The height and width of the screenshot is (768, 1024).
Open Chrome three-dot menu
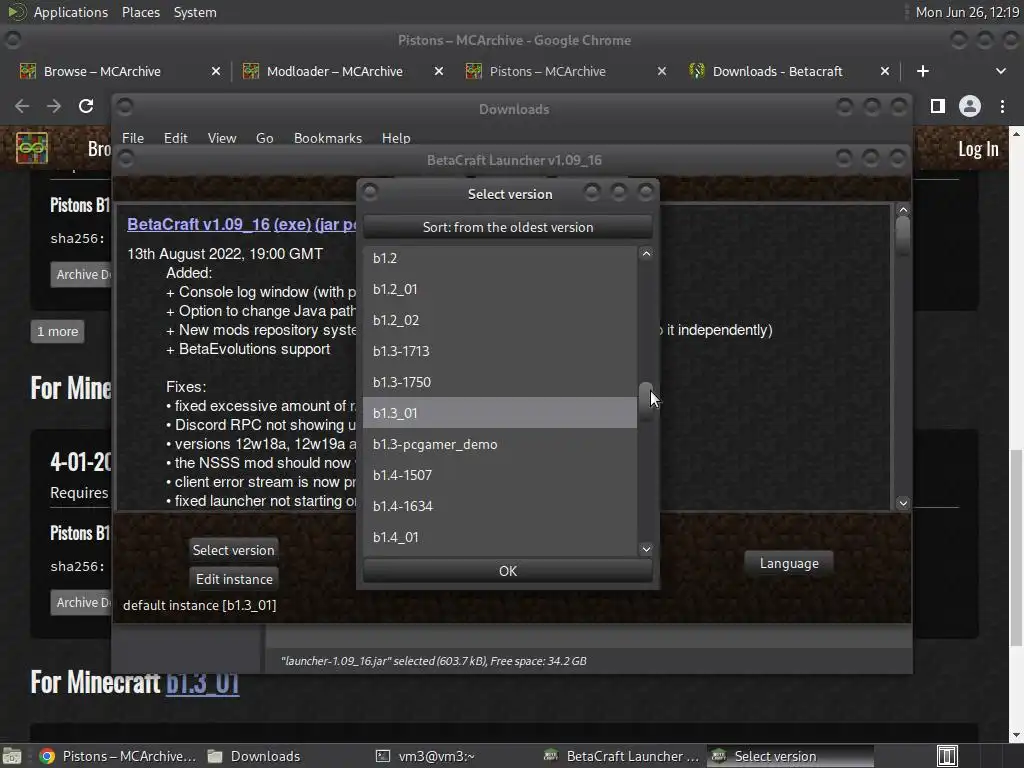tap(1002, 106)
